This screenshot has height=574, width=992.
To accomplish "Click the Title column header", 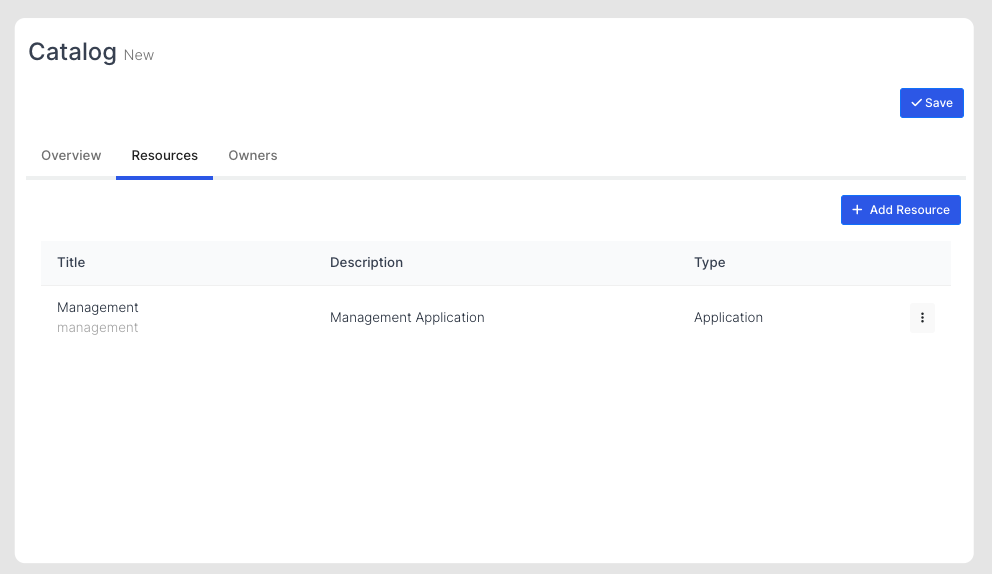I will pyautogui.click(x=71, y=263).
